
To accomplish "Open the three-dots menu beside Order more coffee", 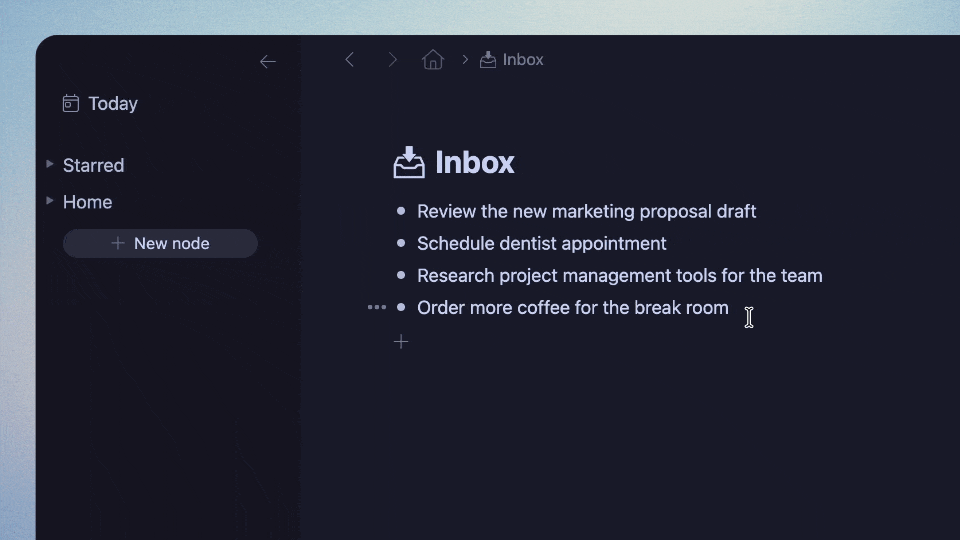I will click(376, 307).
